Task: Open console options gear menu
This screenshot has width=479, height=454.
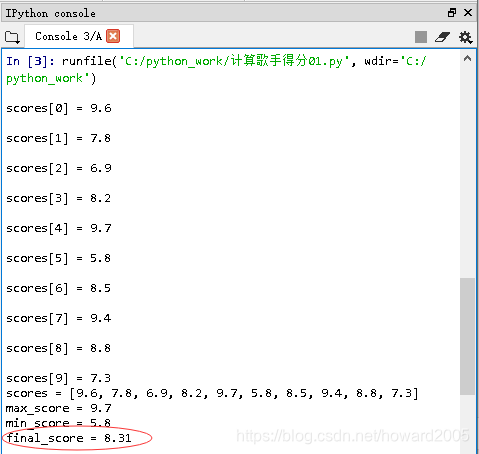Action: coord(465,37)
